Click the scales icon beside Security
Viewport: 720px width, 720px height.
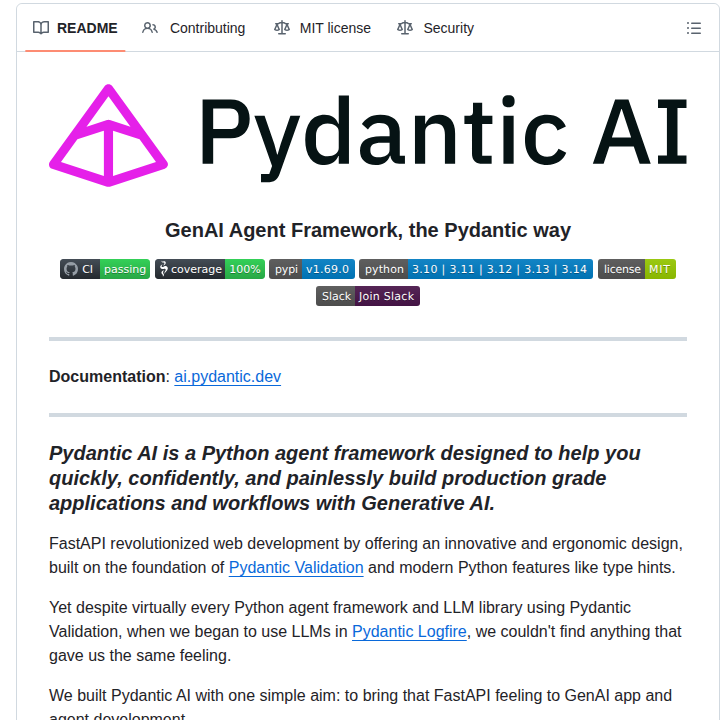(x=405, y=28)
